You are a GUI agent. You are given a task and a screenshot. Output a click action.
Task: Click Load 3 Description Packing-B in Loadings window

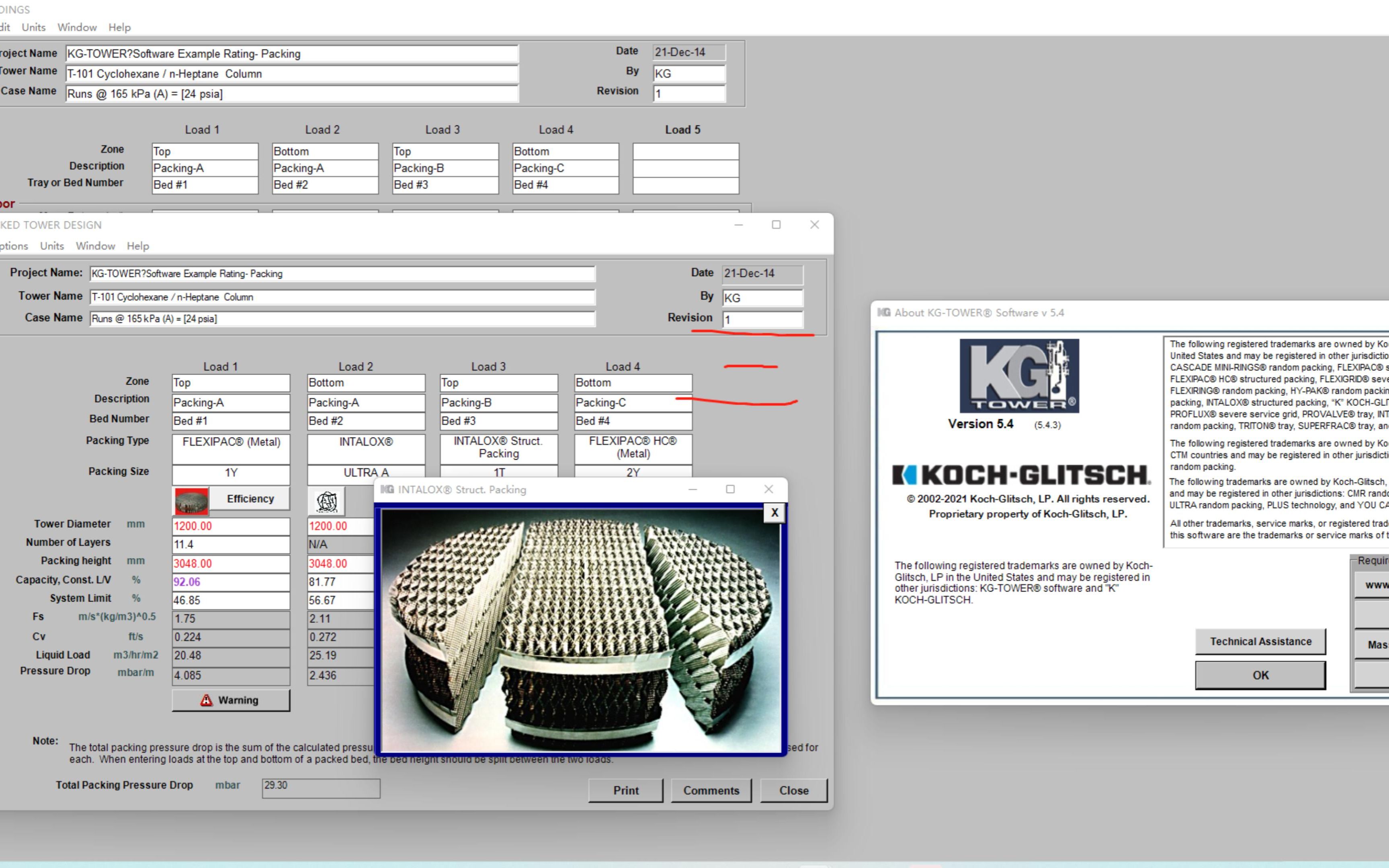coord(445,168)
